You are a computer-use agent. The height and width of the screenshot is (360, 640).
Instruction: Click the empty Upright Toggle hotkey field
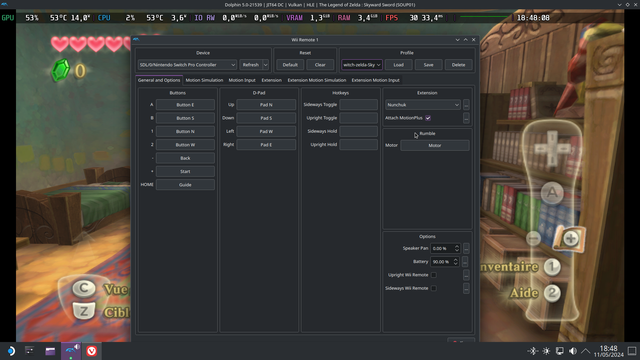358,118
